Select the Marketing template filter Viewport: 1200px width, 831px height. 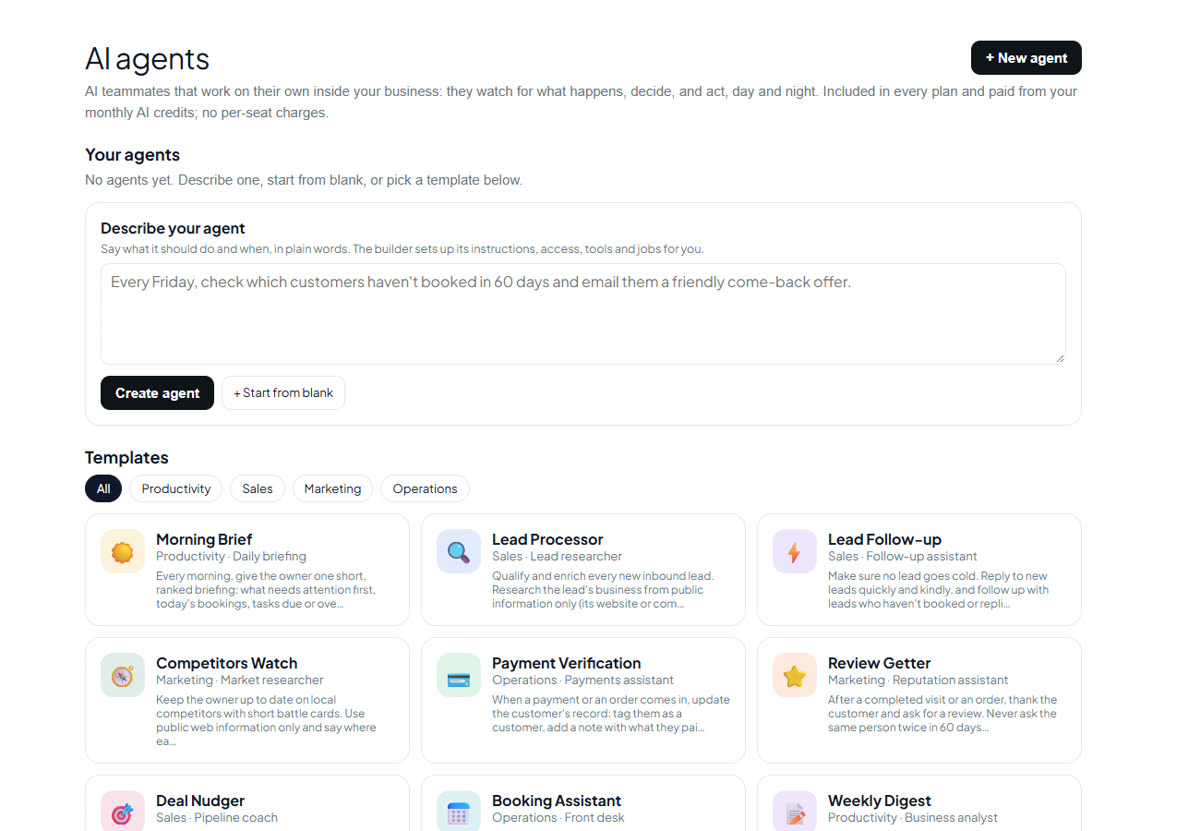(x=332, y=489)
